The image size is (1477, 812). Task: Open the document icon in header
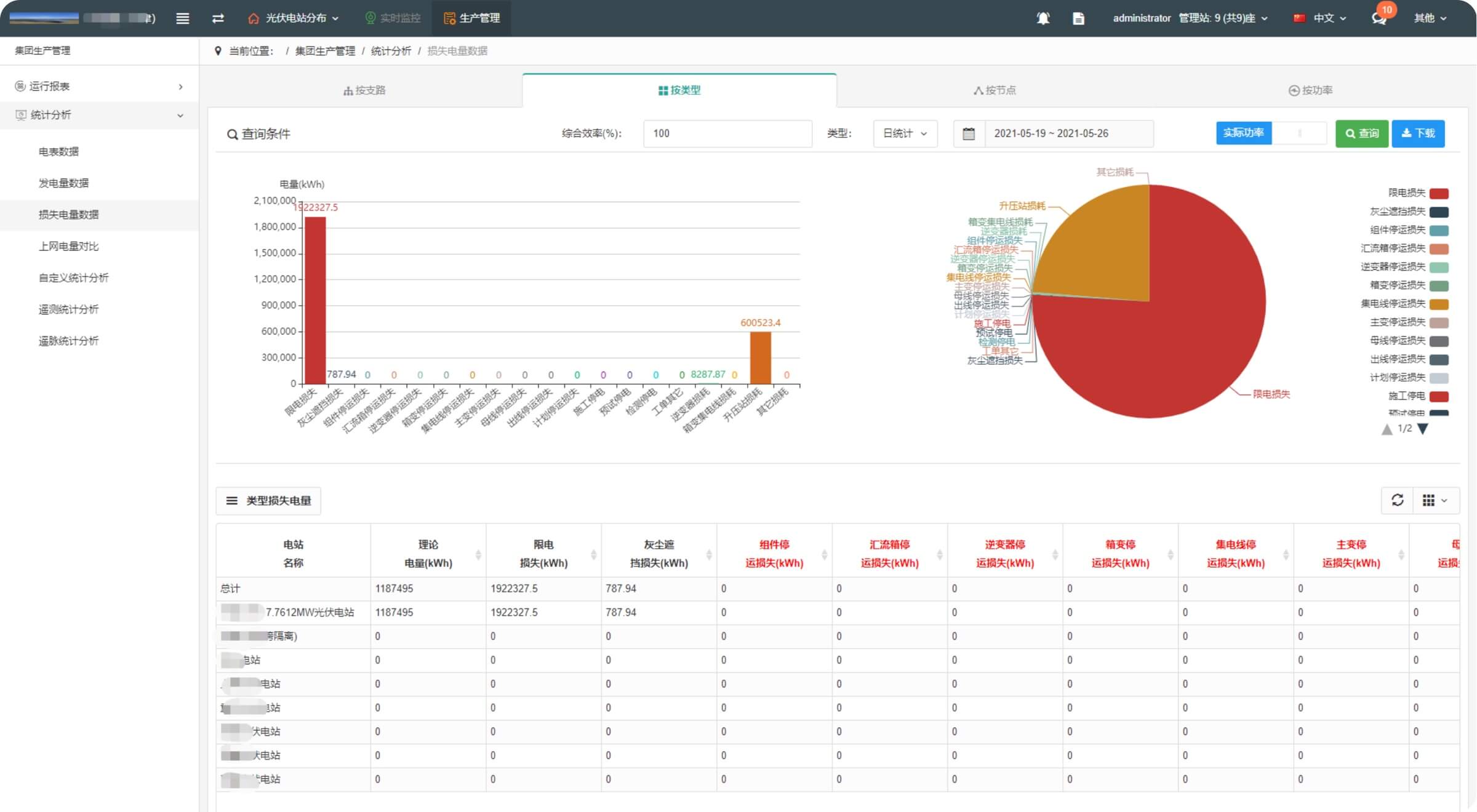[x=1078, y=18]
